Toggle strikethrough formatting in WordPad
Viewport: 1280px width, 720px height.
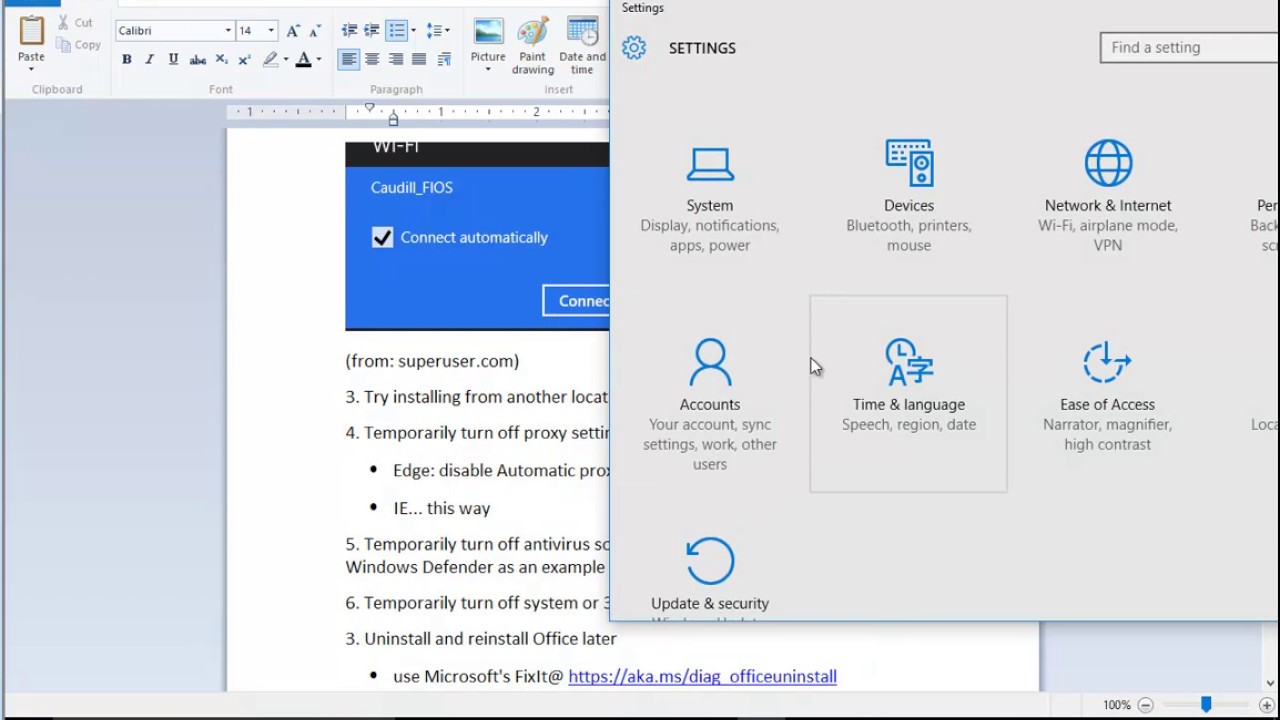click(197, 60)
